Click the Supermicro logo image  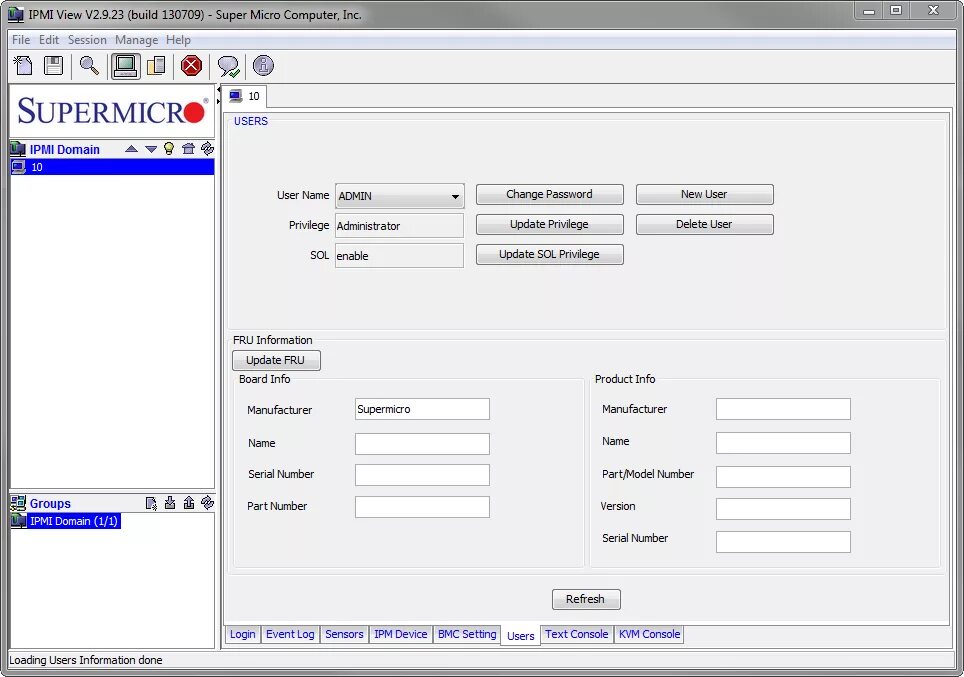pos(112,111)
